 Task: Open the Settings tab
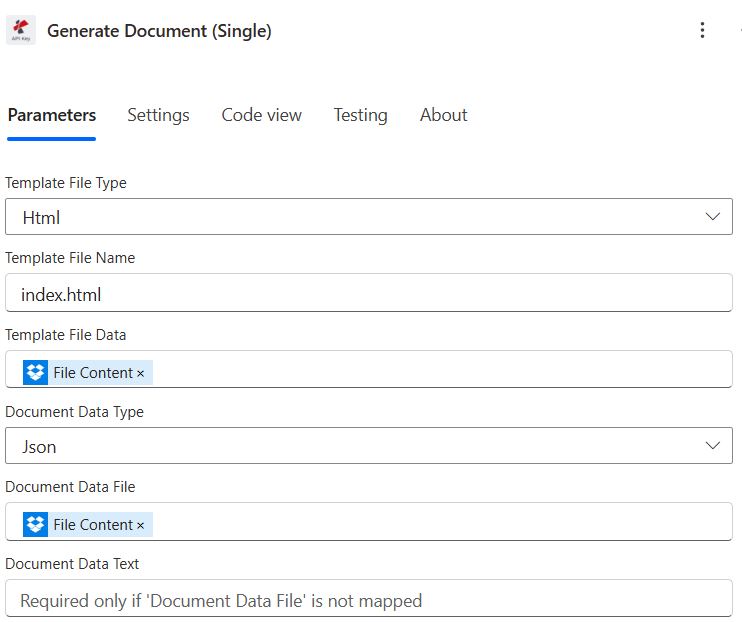(x=158, y=115)
